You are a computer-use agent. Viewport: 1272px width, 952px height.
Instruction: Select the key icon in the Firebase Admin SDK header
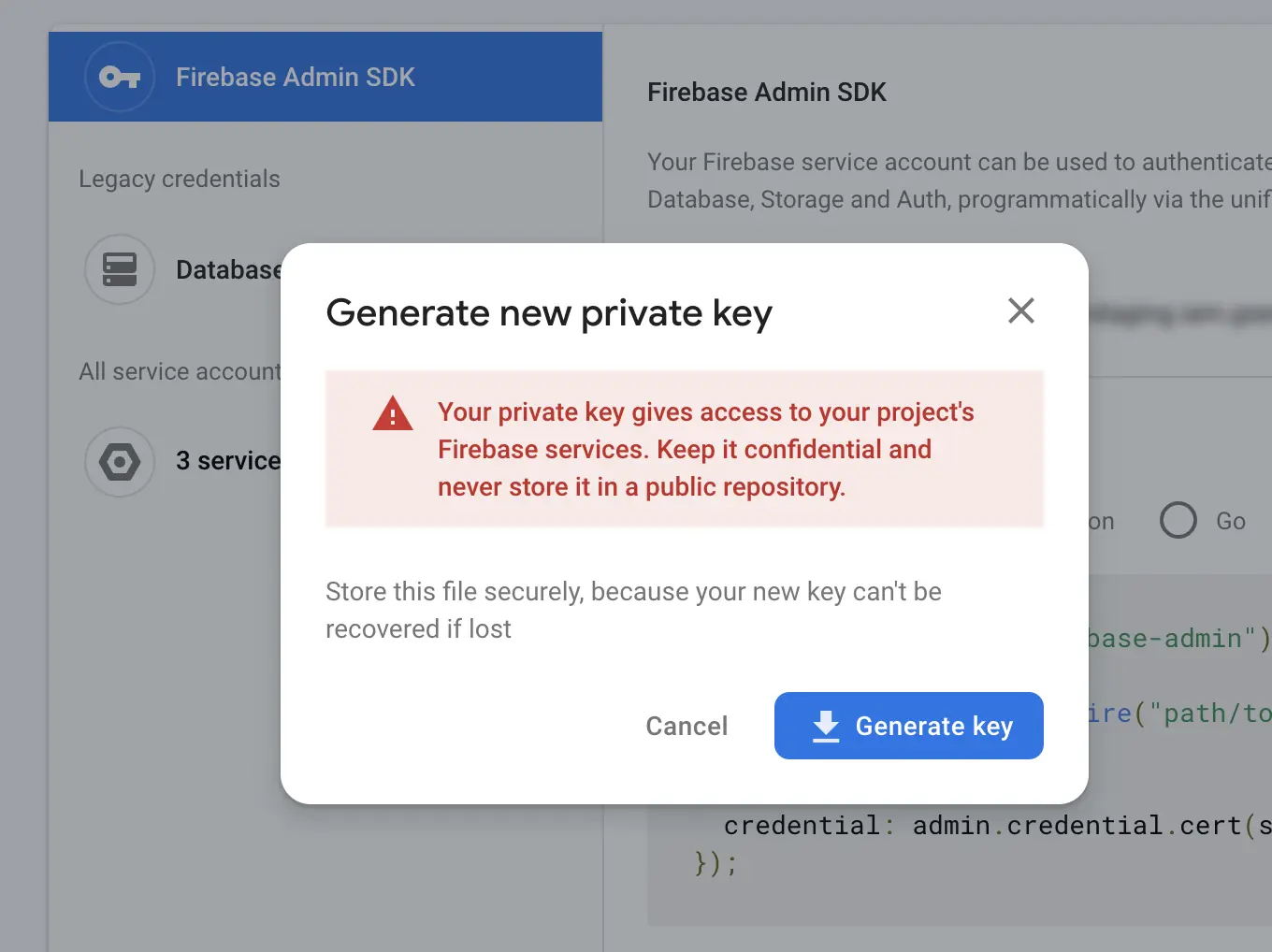120,77
